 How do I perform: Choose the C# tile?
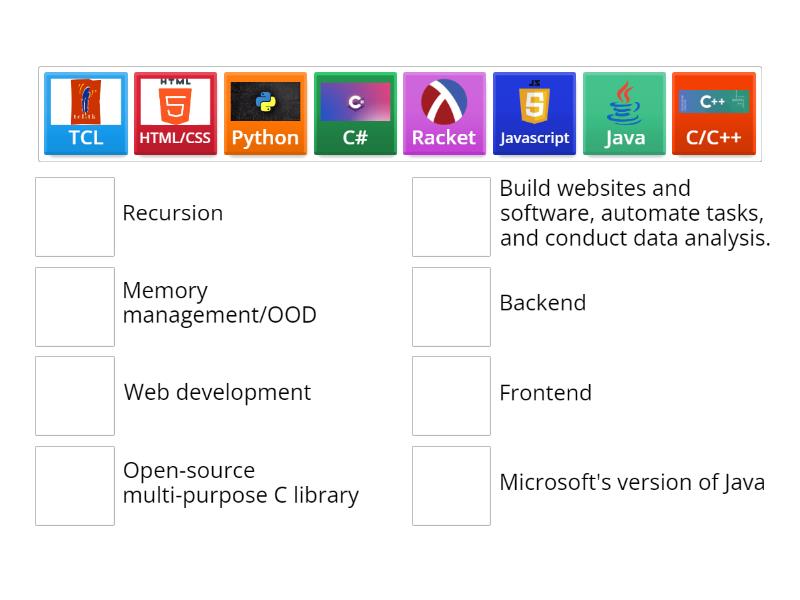[x=355, y=113]
